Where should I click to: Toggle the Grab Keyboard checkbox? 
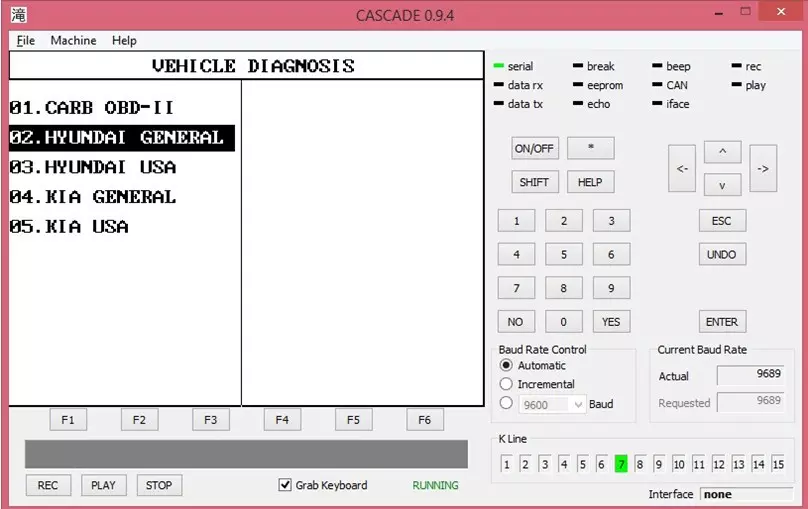285,485
